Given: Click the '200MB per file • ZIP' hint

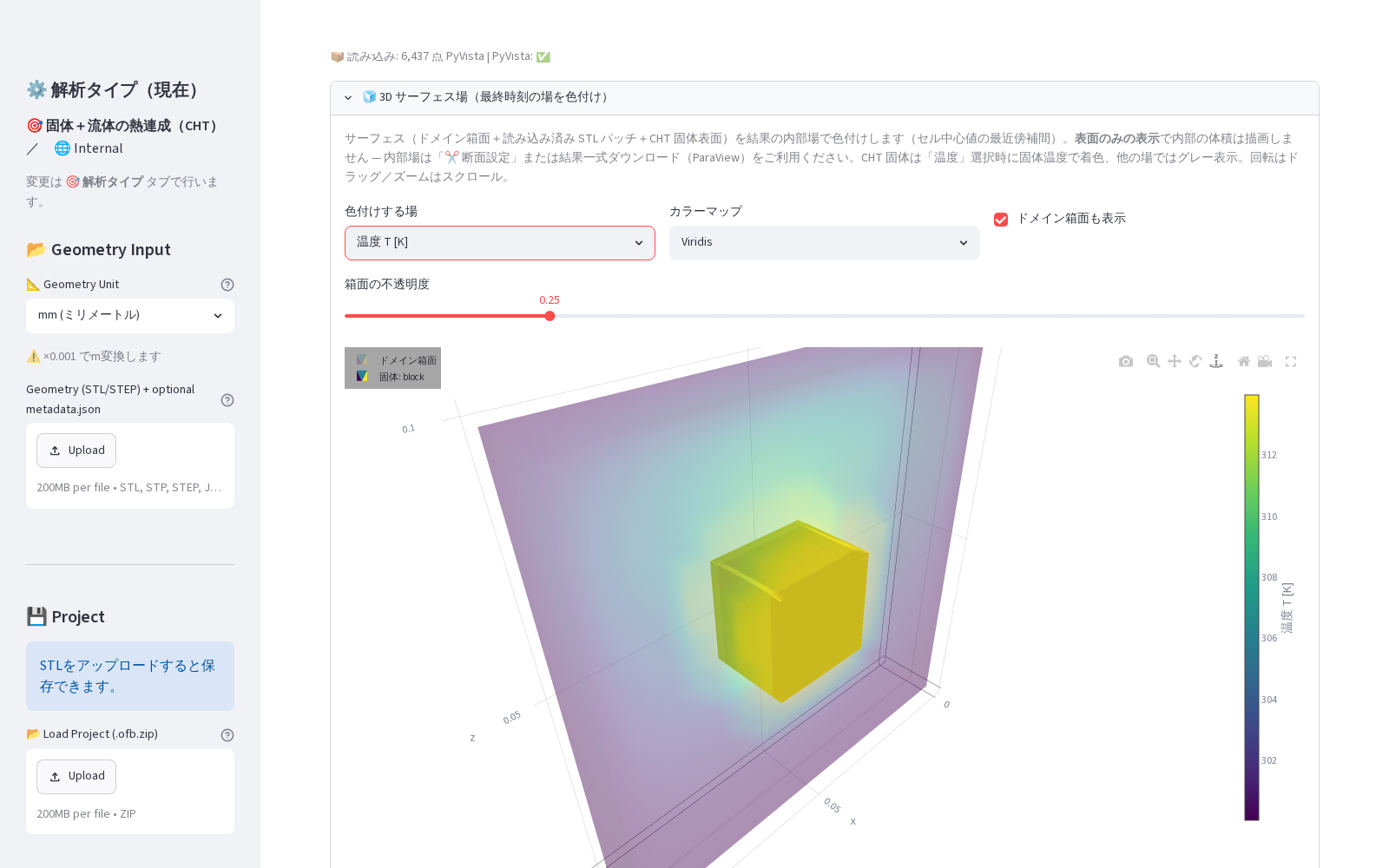Looking at the screenshot, I should pos(86,814).
